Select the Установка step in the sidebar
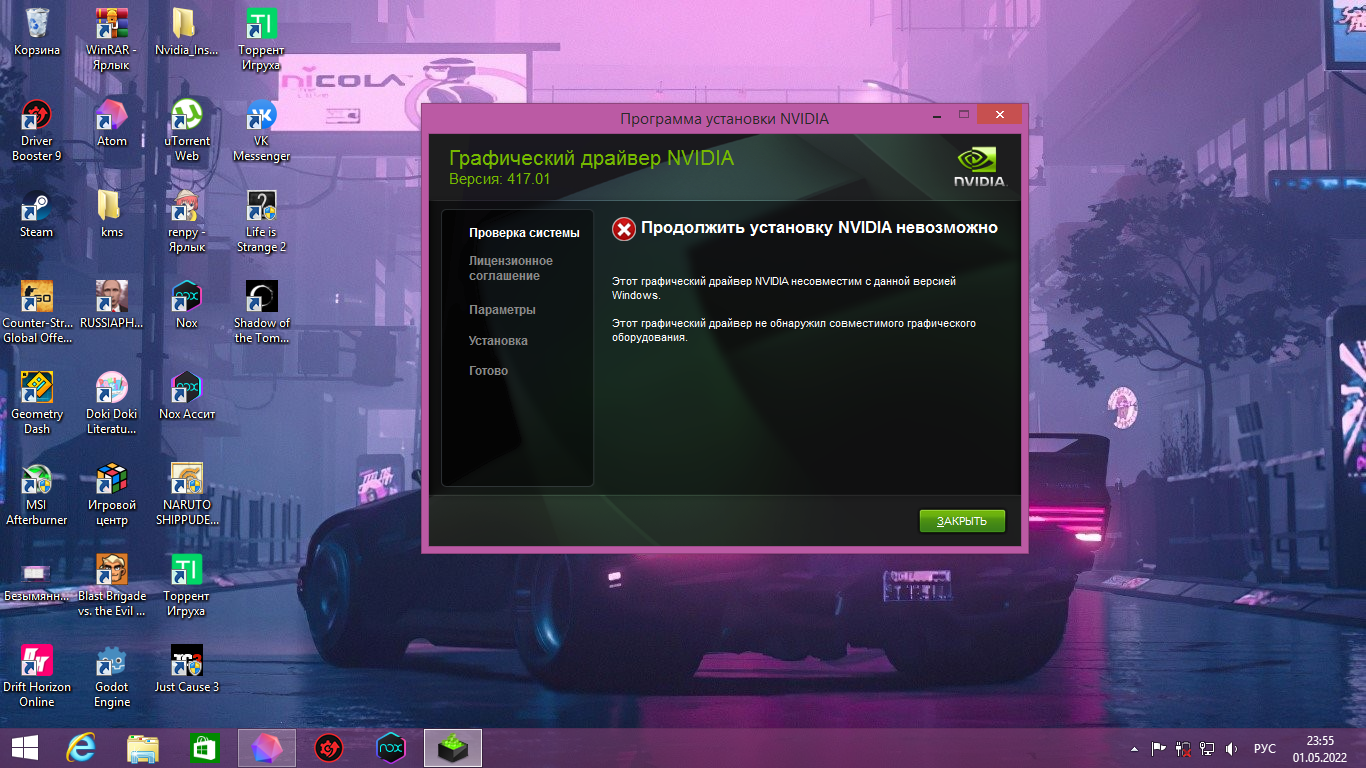This screenshot has width=1366, height=768. 498,341
